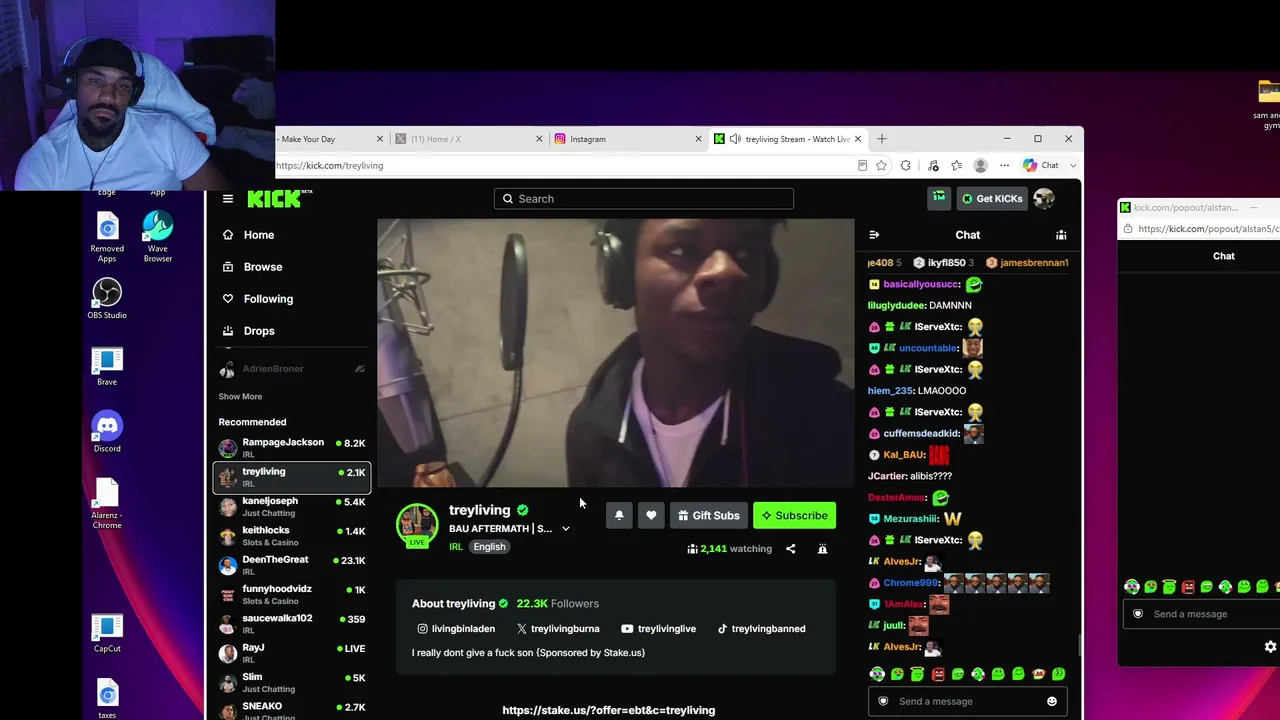Open livingbinladen Instagram link

pyautogui.click(x=456, y=629)
